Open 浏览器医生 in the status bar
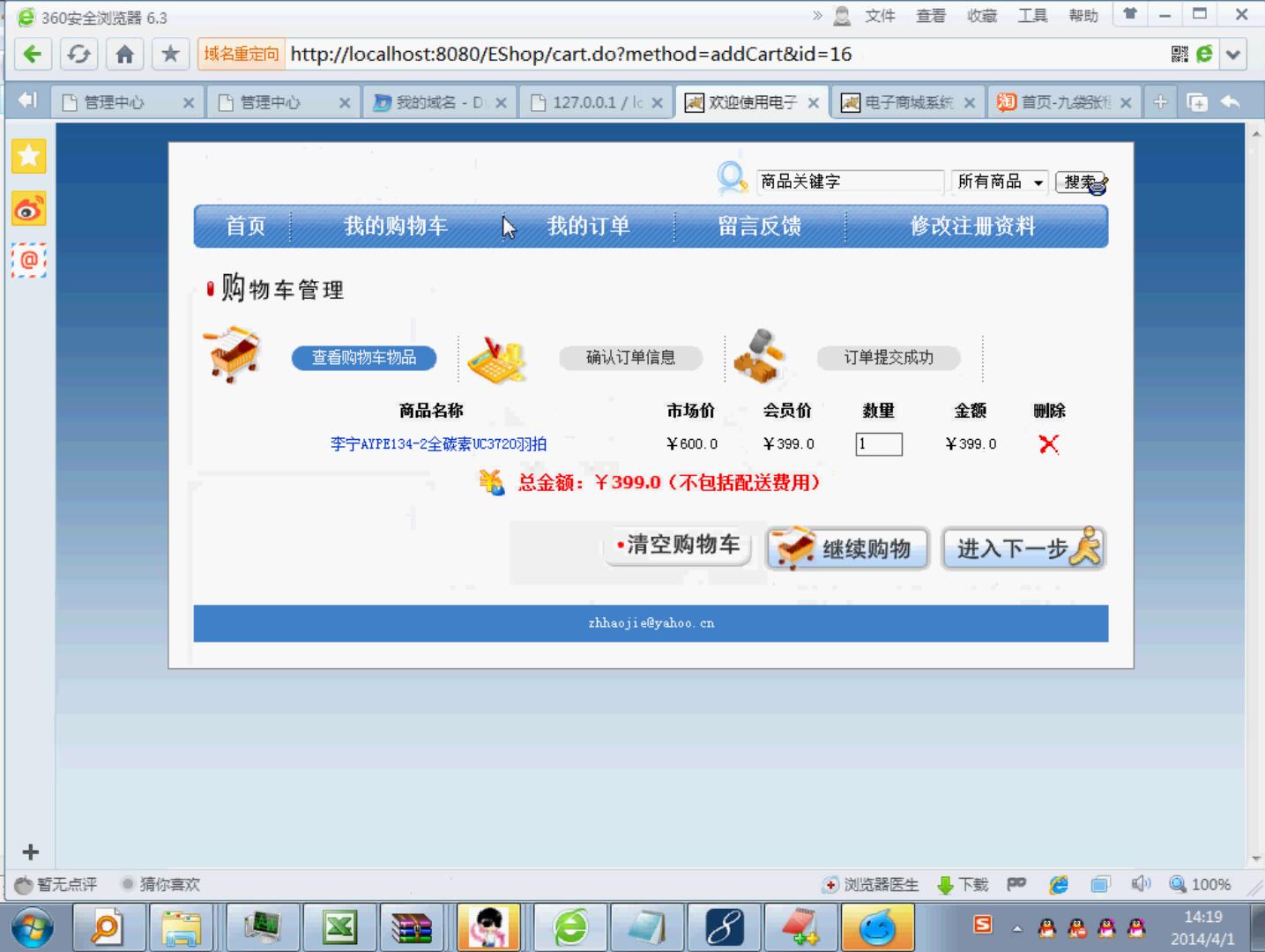The height and width of the screenshot is (952, 1265). click(x=870, y=884)
